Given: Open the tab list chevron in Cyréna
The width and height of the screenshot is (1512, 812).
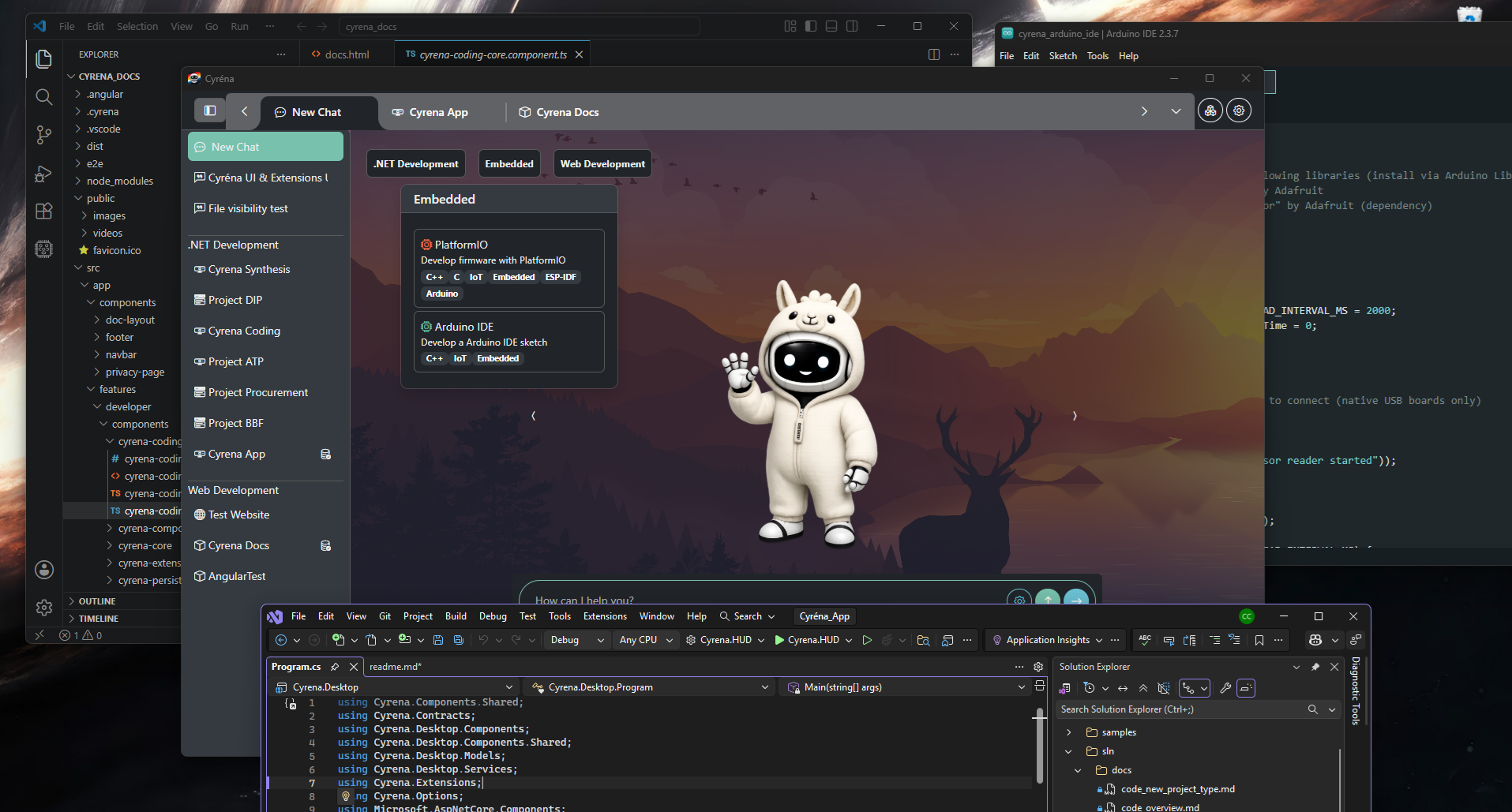Looking at the screenshot, I should click(x=1176, y=111).
